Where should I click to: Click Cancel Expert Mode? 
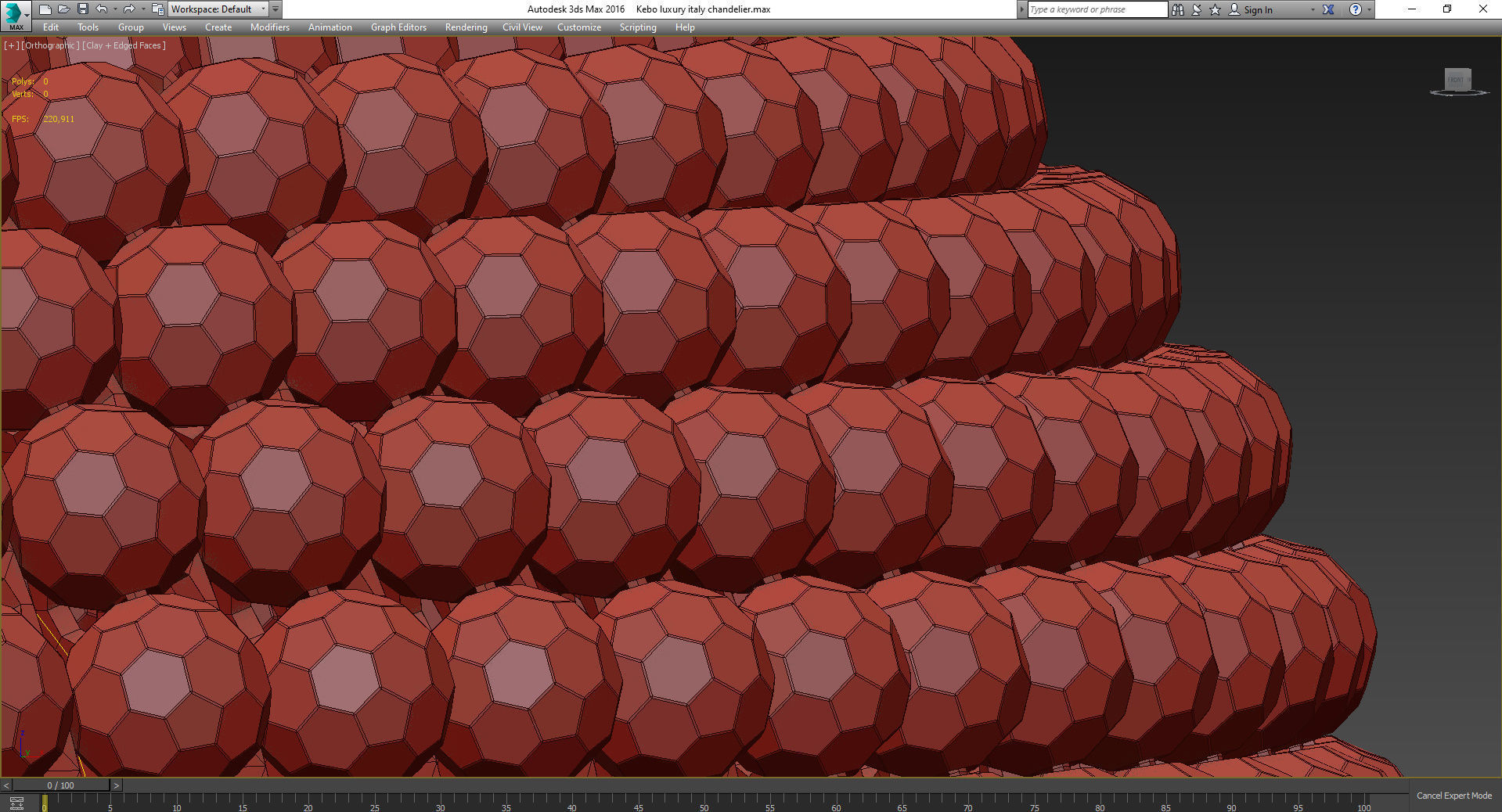point(1453,796)
